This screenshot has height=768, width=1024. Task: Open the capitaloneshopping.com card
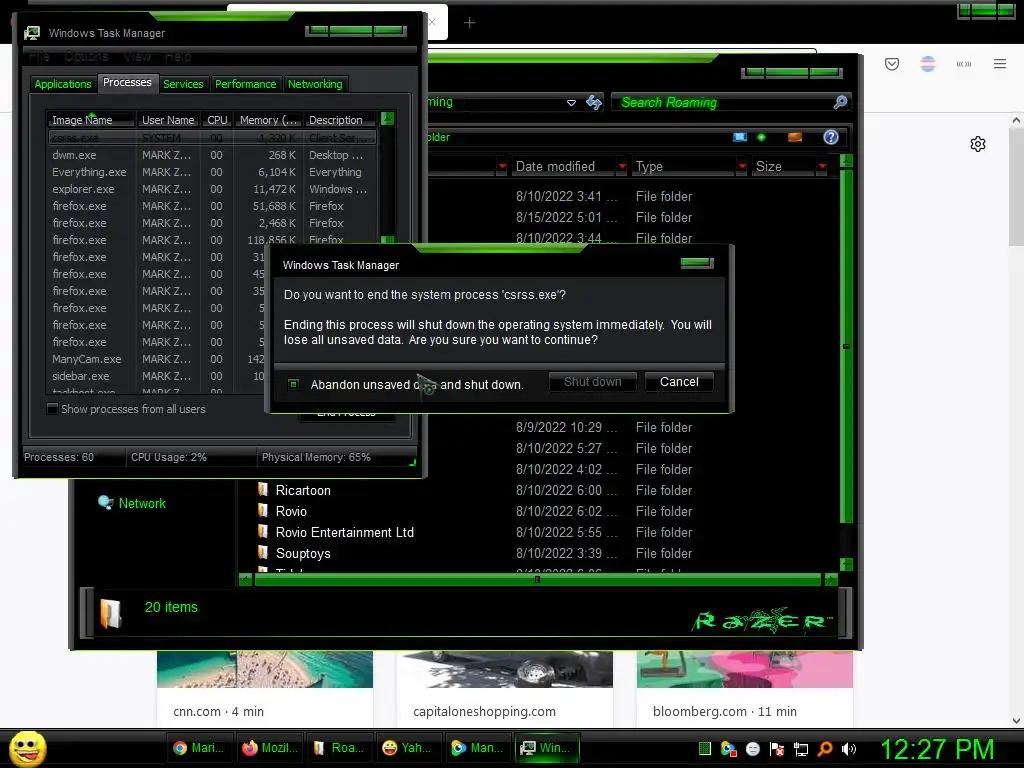(x=505, y=688)
